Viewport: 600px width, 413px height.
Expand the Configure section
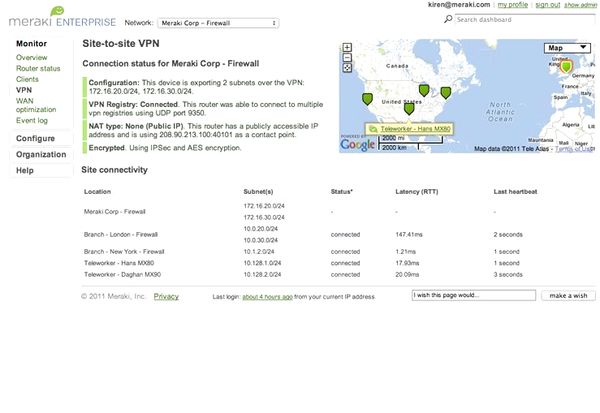35,139
